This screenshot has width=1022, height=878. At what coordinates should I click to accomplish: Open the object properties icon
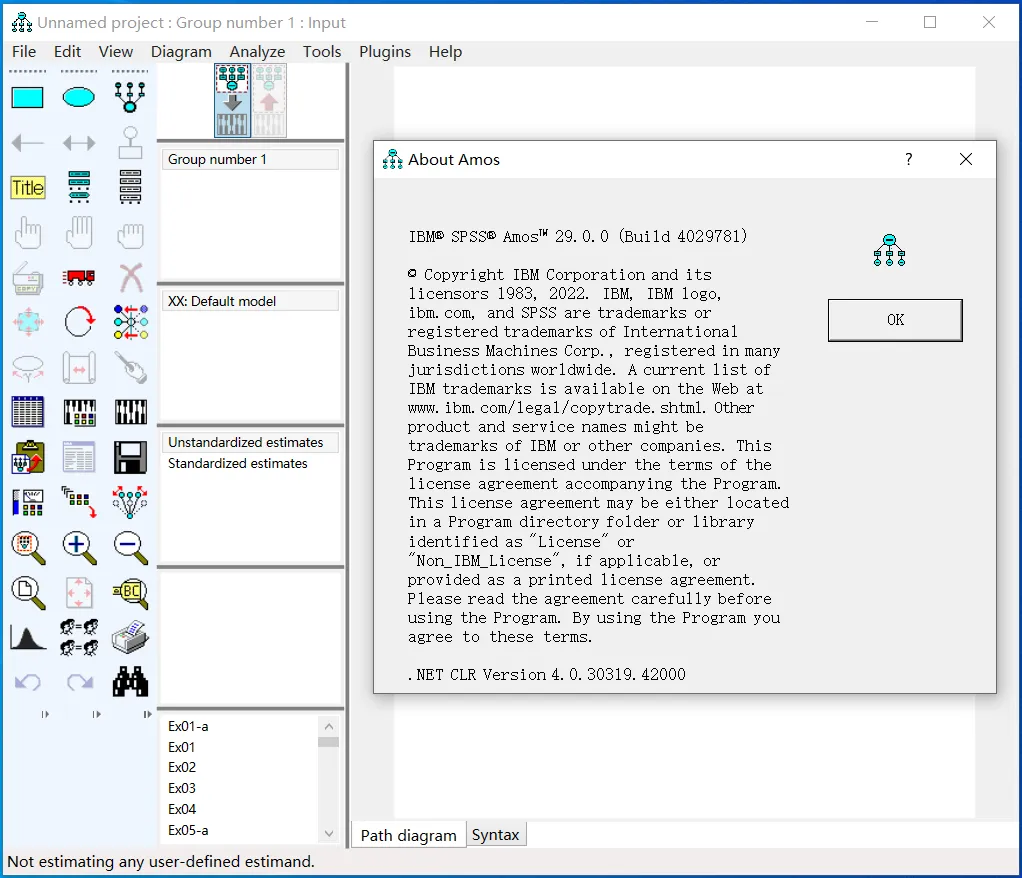click(27, 502)
